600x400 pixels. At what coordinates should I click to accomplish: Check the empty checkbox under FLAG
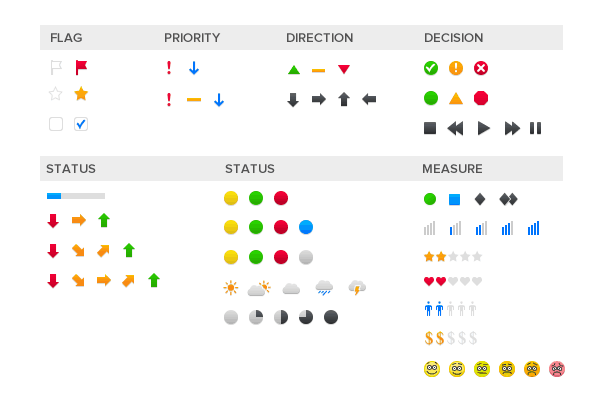tap(56, 124)
